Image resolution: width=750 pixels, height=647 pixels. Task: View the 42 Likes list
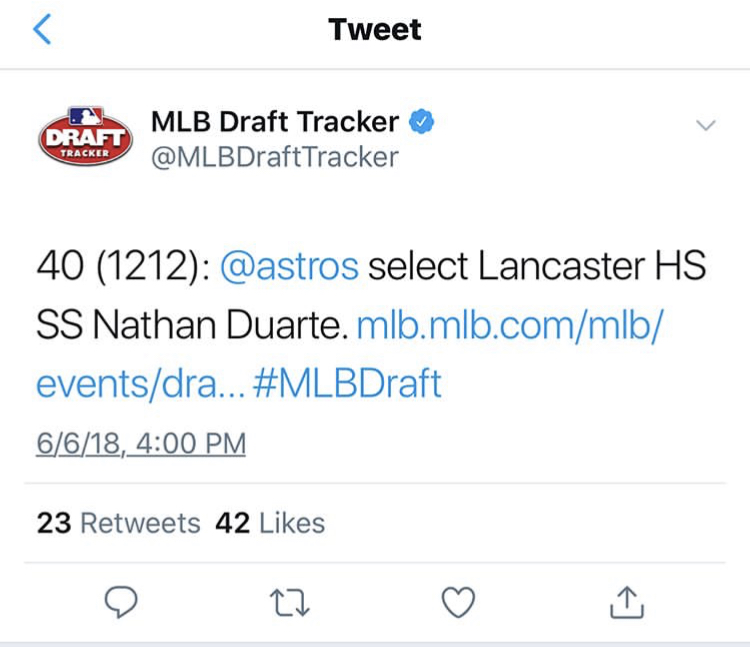(x=270, y=523)
